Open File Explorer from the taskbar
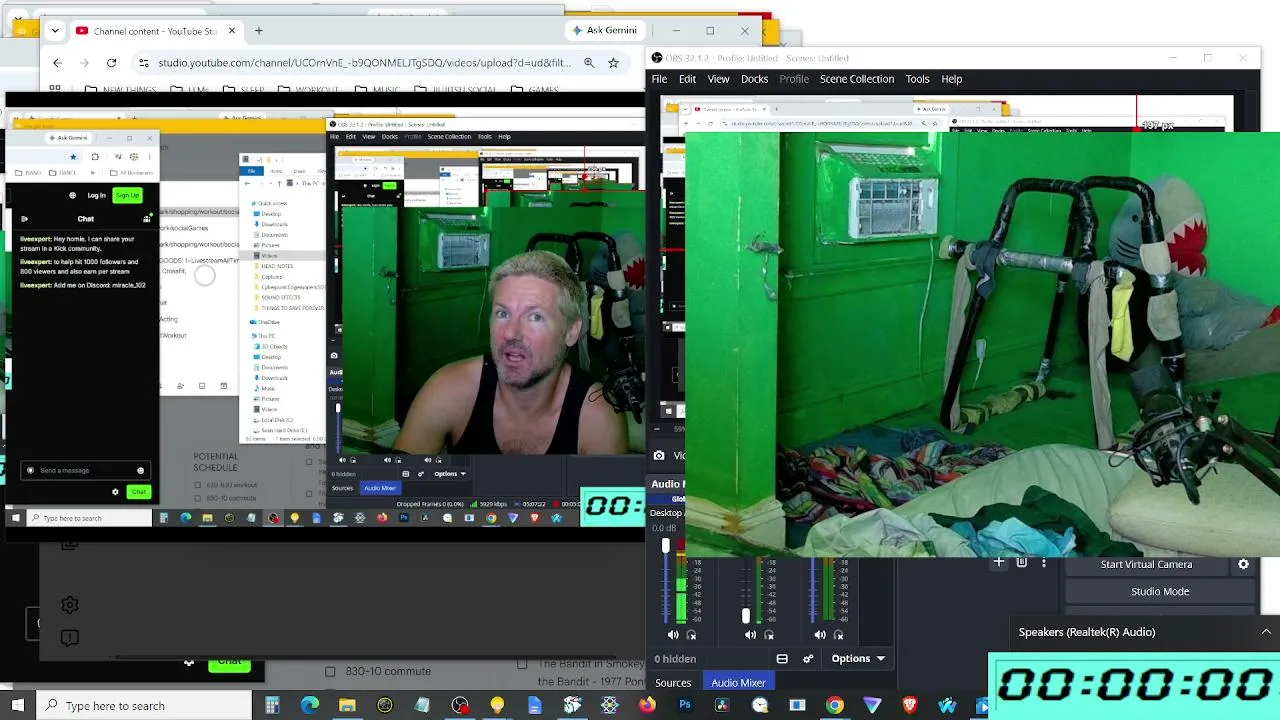The height and width of the screenshot is (720, 1280). [x=347, y=706]
